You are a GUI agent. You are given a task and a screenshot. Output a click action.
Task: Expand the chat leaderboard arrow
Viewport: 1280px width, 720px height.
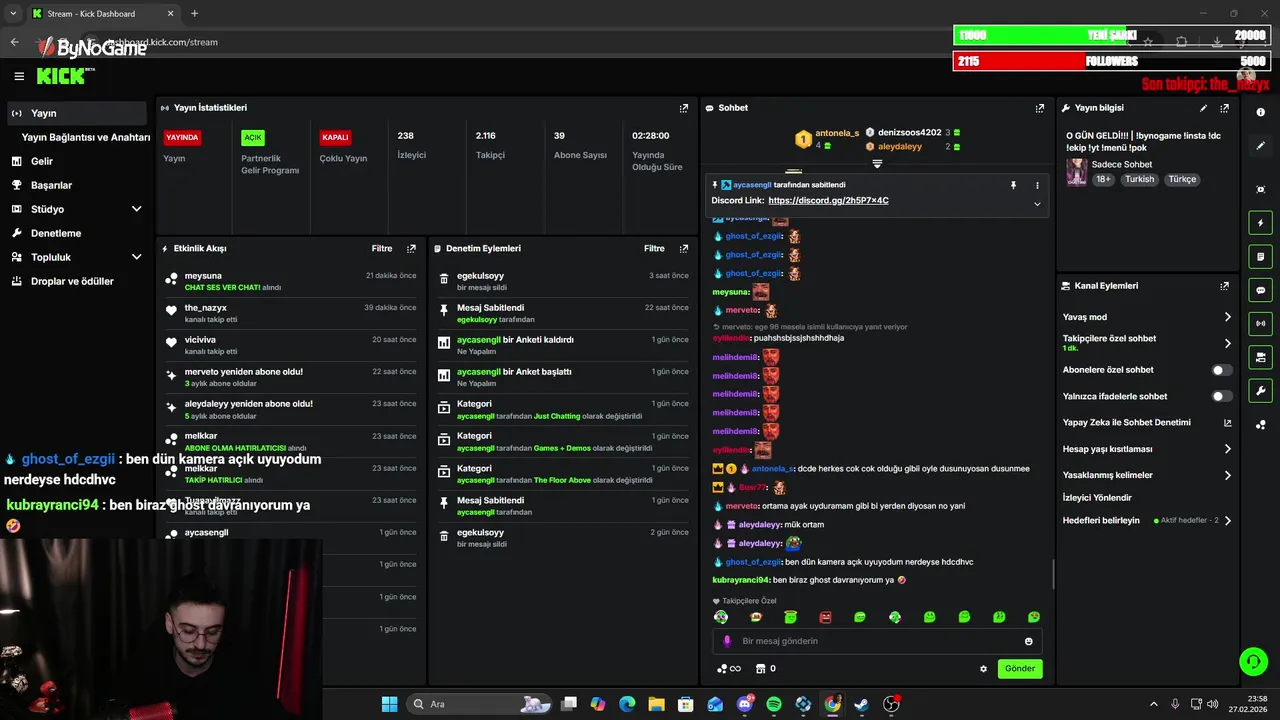[877, 164]
